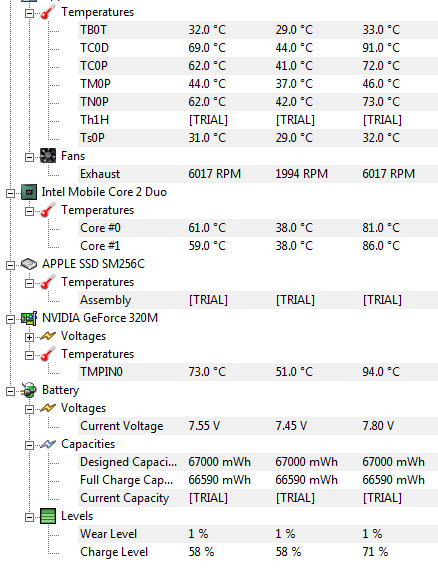Click the lightning icon for Battery Voltages
This screenshot has width=438, height=573.
48,408
